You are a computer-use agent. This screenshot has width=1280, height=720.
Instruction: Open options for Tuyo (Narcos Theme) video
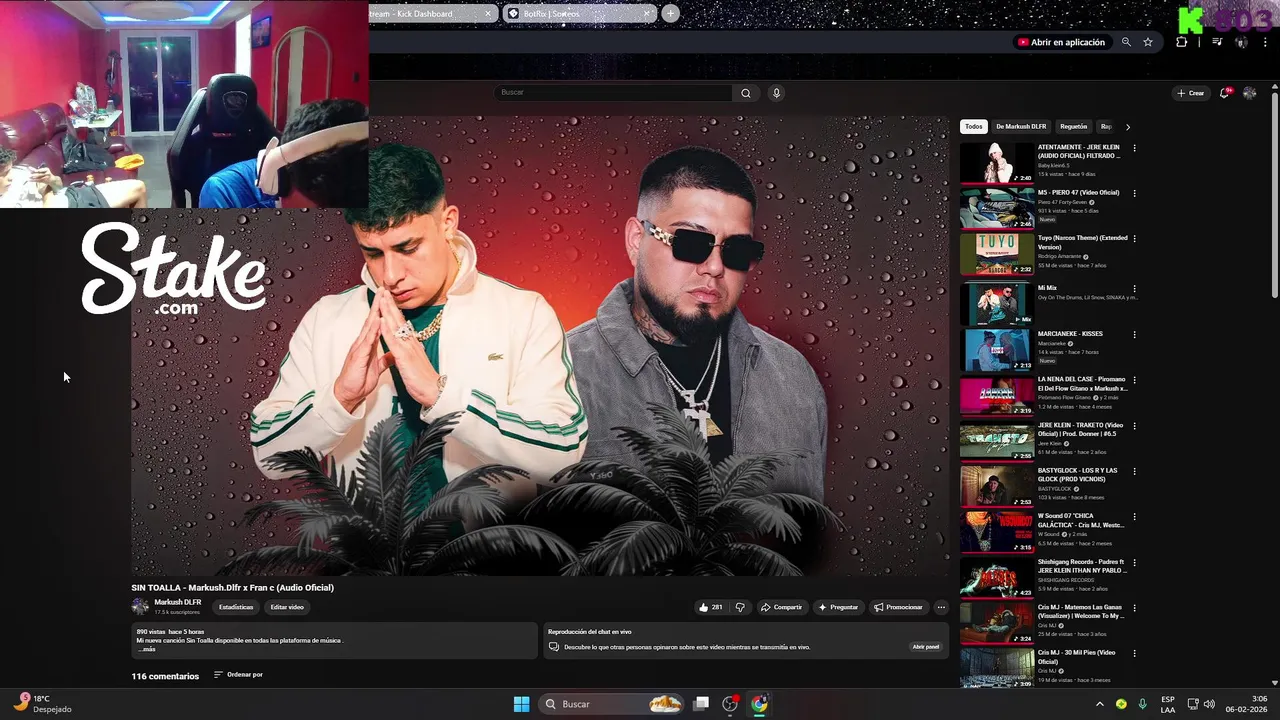(1134, 239)
